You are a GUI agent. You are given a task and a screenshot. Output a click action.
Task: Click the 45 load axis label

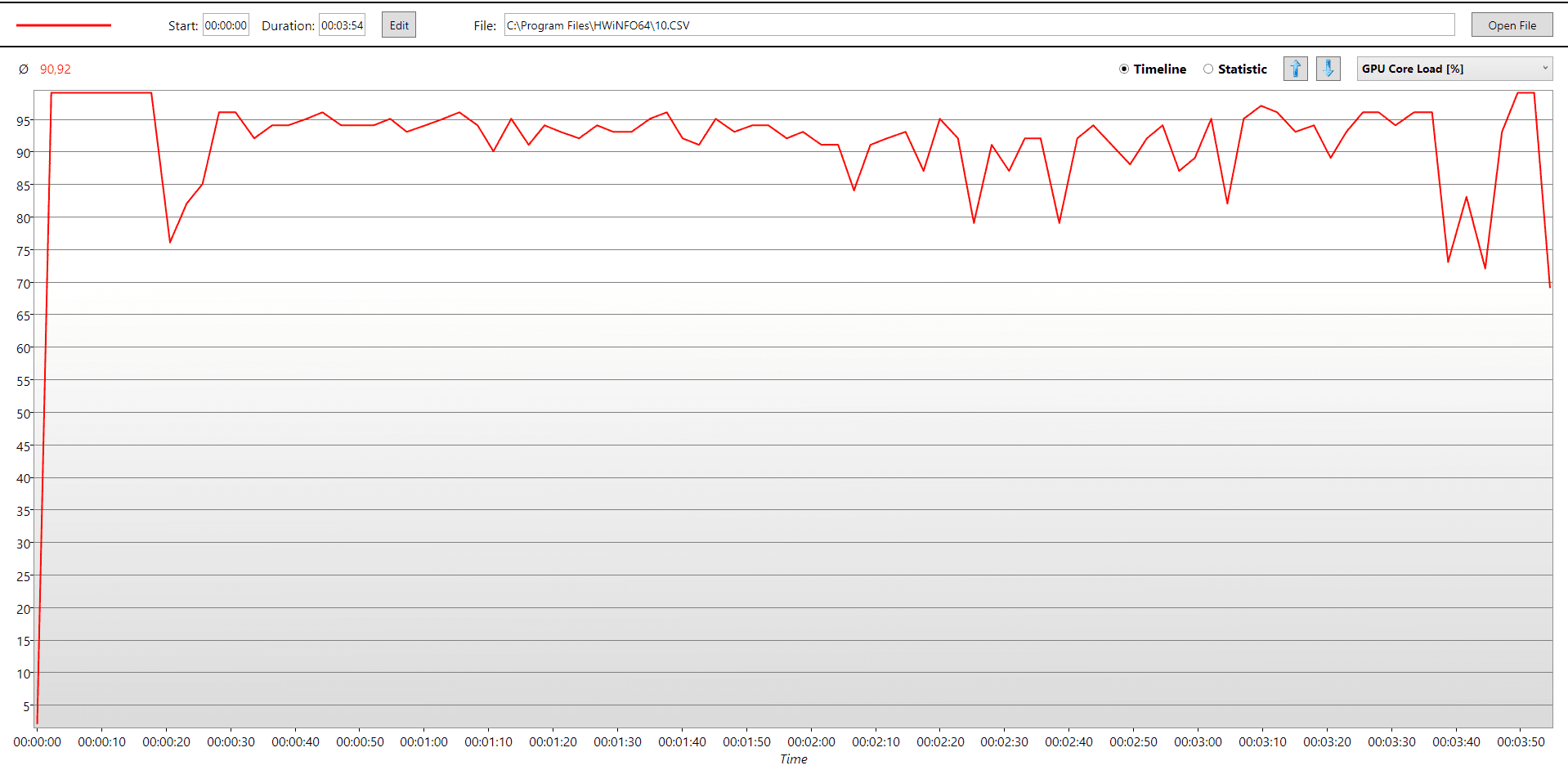pyautogui.click(x=24, y=446)
